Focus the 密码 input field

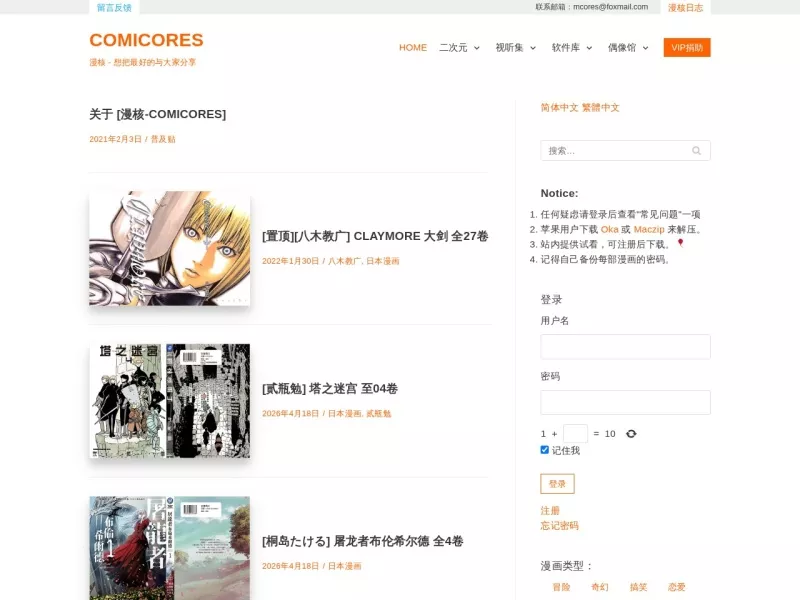(x=625, y=403)
